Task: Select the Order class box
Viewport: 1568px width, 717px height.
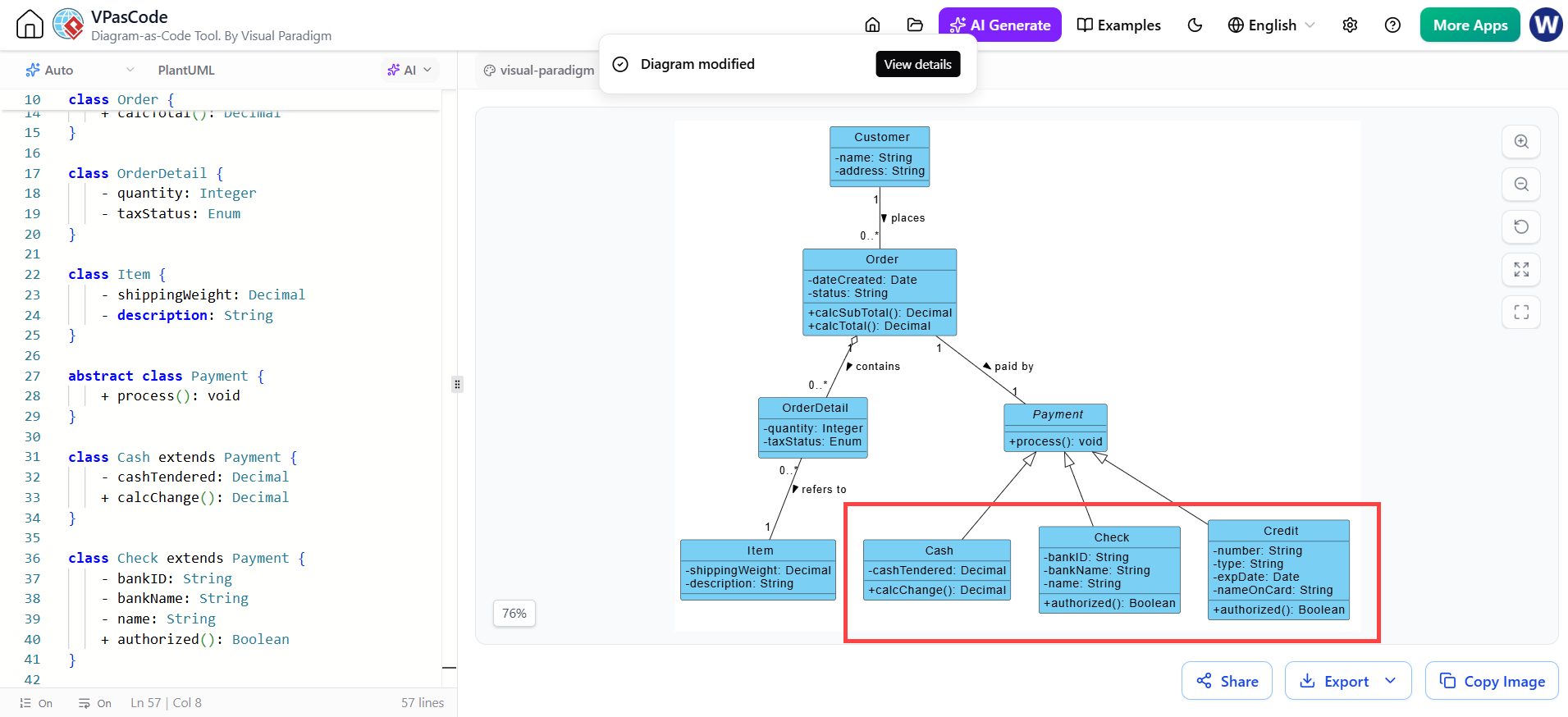Action: coord(880,292)
